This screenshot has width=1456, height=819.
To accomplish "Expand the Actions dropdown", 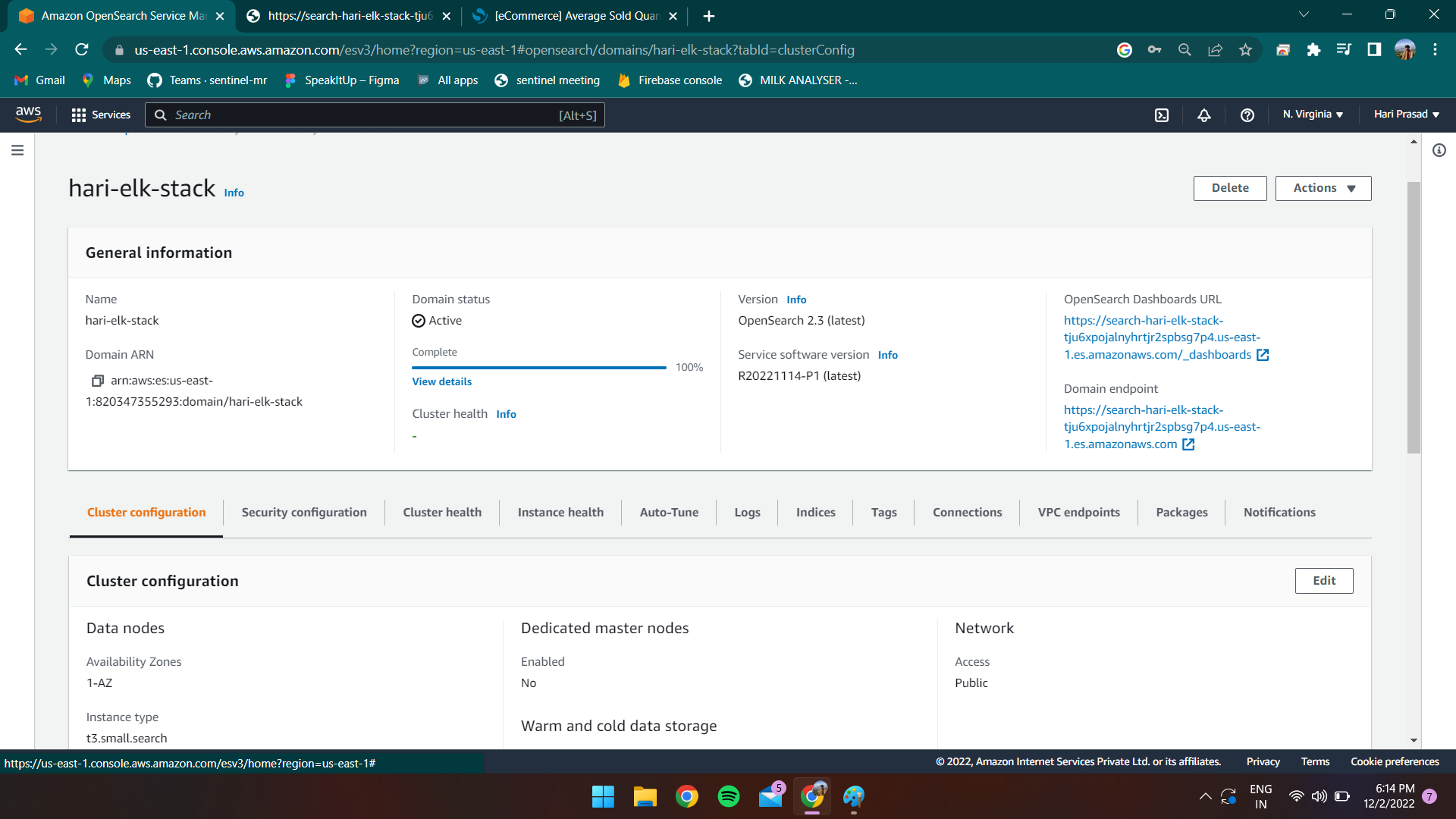I will (x=1323, y=188).
